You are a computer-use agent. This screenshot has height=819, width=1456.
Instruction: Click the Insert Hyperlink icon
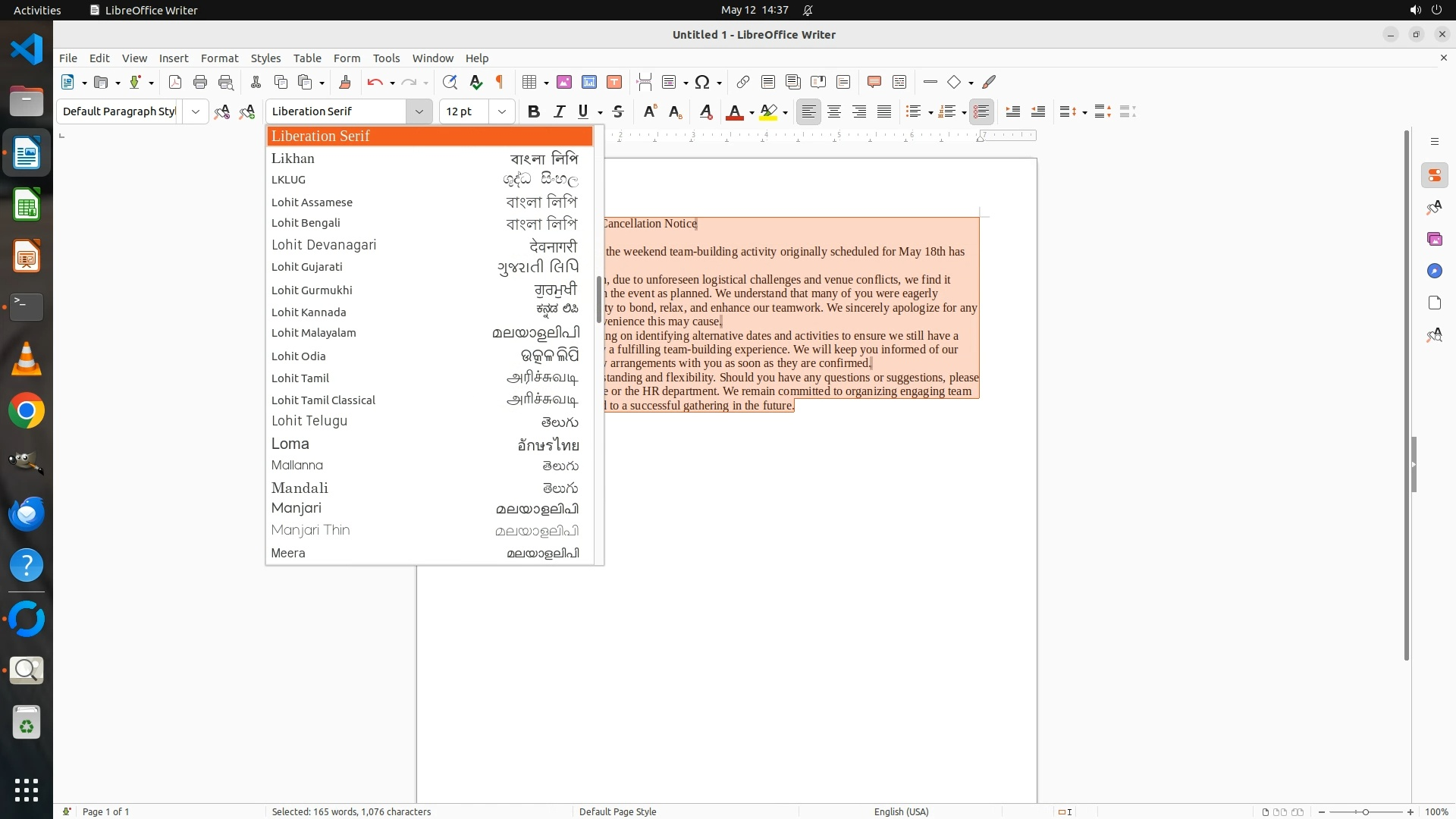[x=743, y=82]
